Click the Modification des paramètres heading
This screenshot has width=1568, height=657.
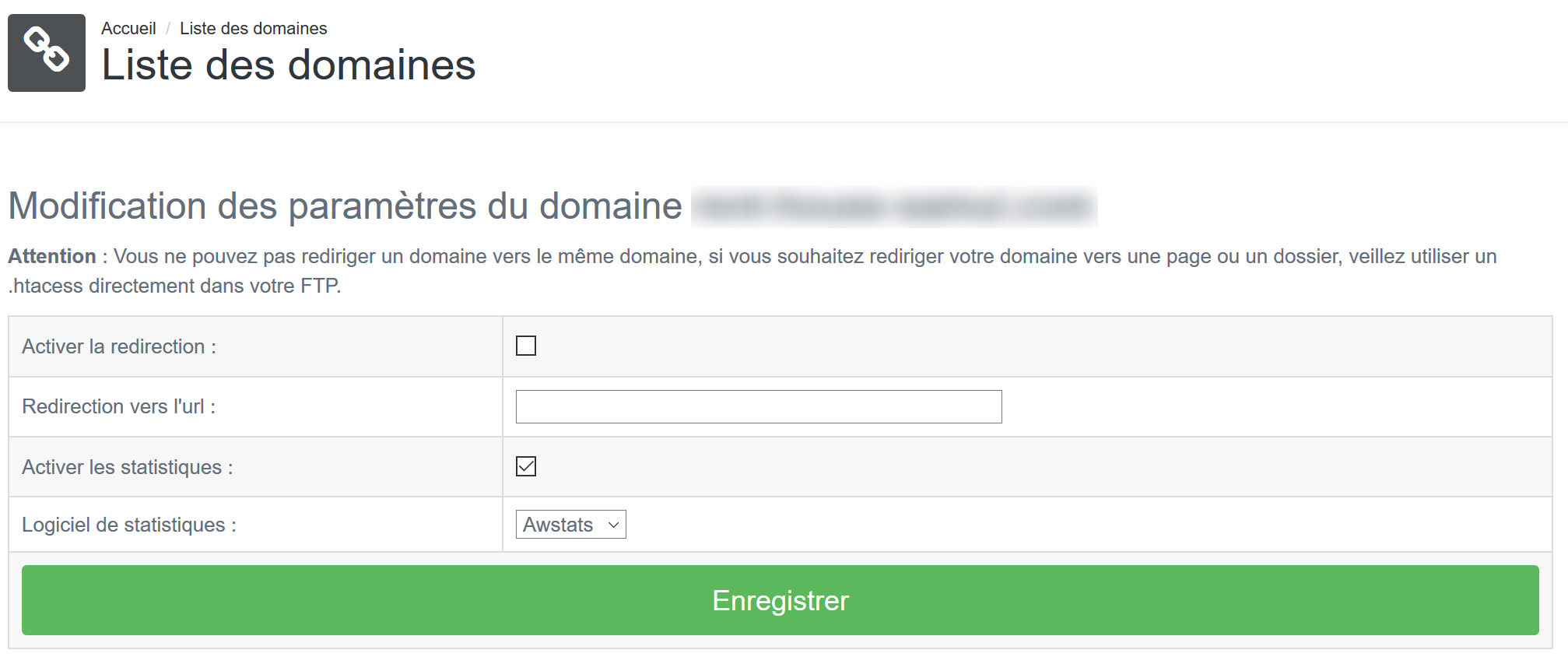click(345, 206)
